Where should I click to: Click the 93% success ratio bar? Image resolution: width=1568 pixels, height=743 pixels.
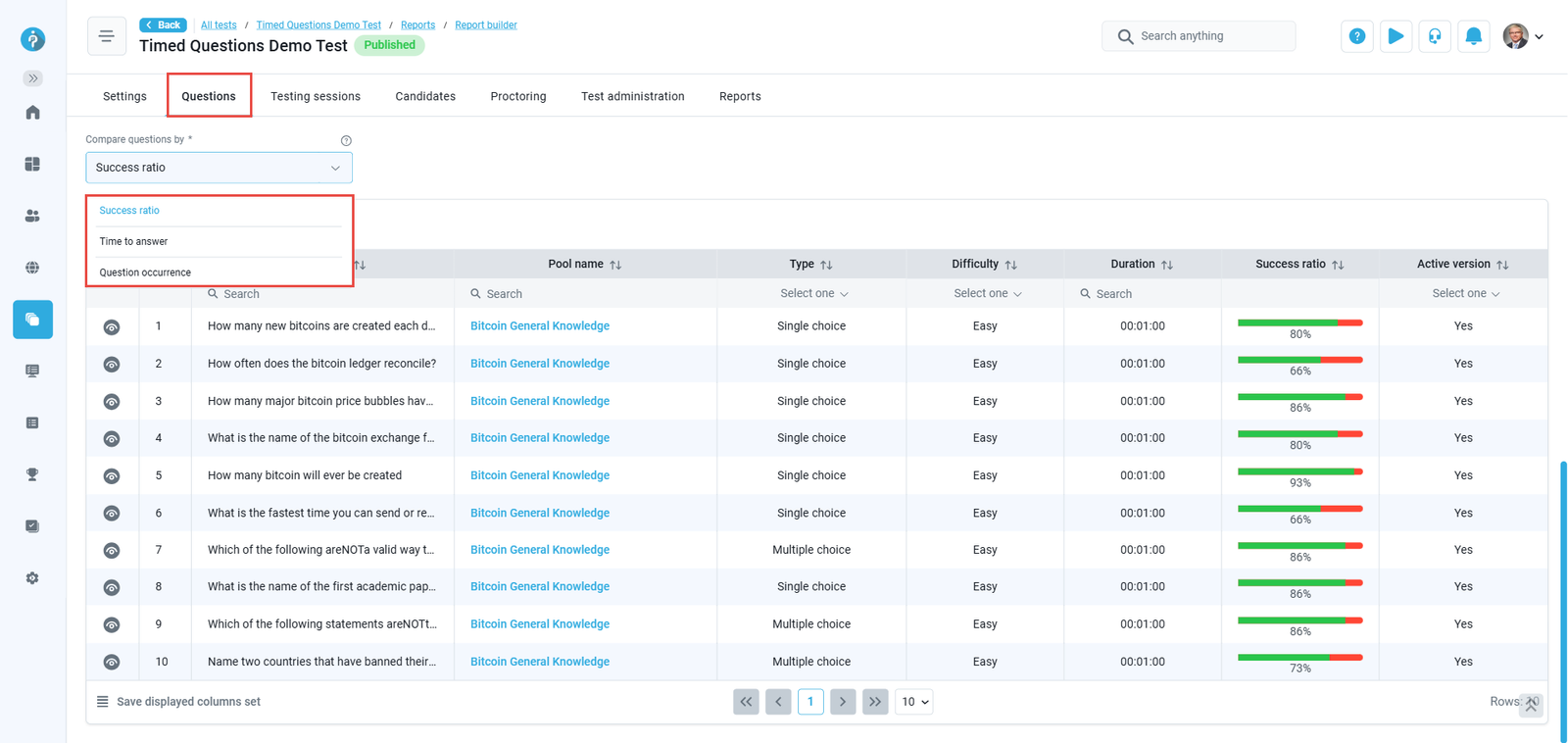[1299, 472]
